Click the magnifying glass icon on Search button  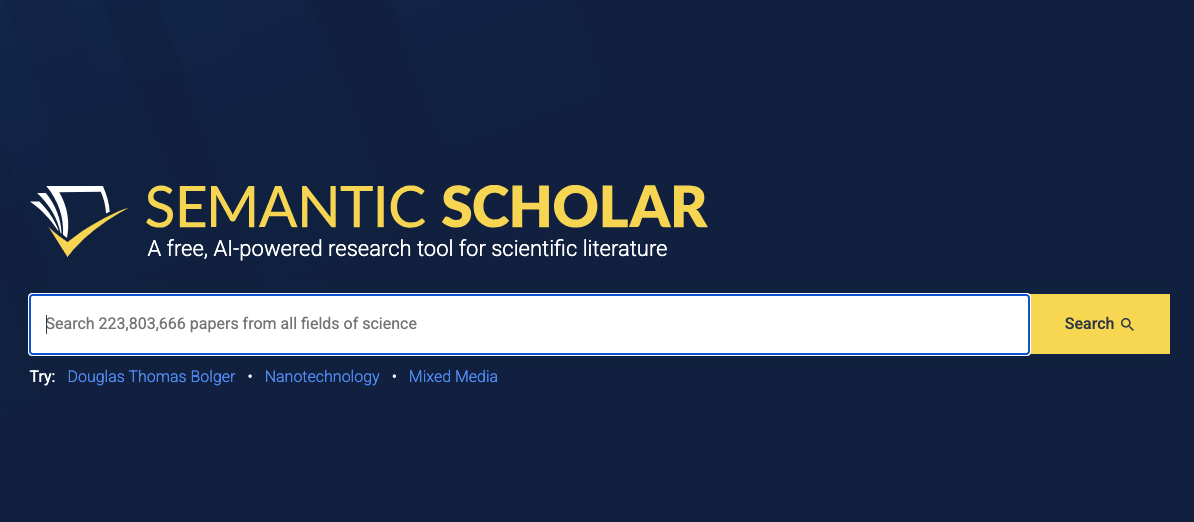pyautogui.click(x=1128, y=325)
